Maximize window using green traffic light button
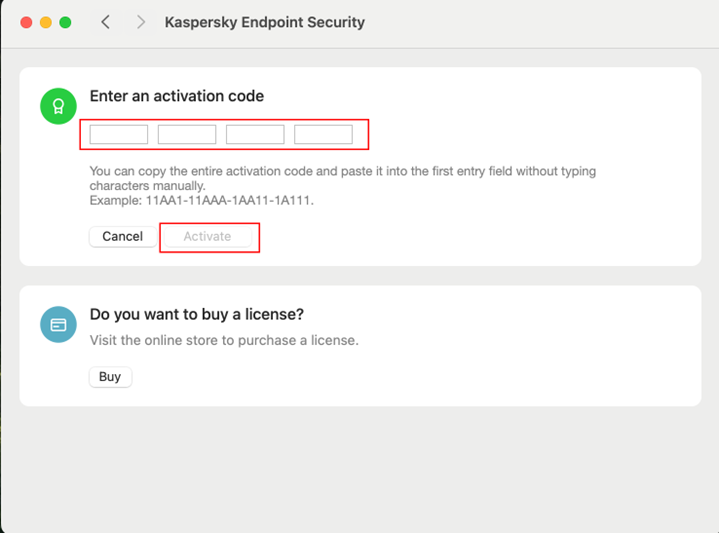The height and width of the screenshot is (533, 719). 65,22
